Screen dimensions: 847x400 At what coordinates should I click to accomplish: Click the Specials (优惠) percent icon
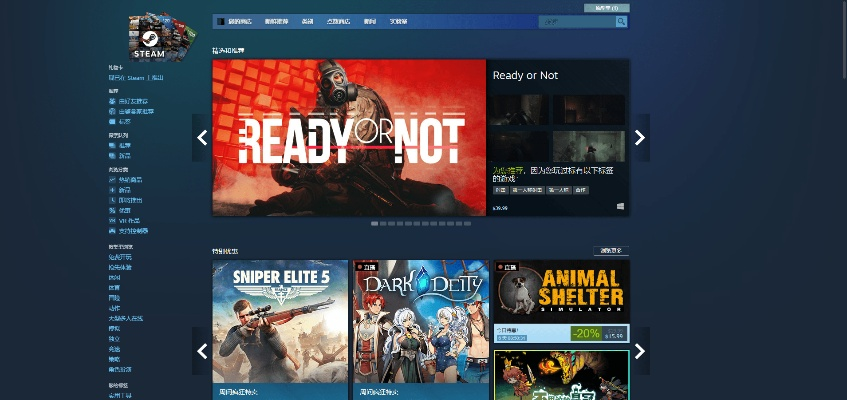[x=112, y=210]
